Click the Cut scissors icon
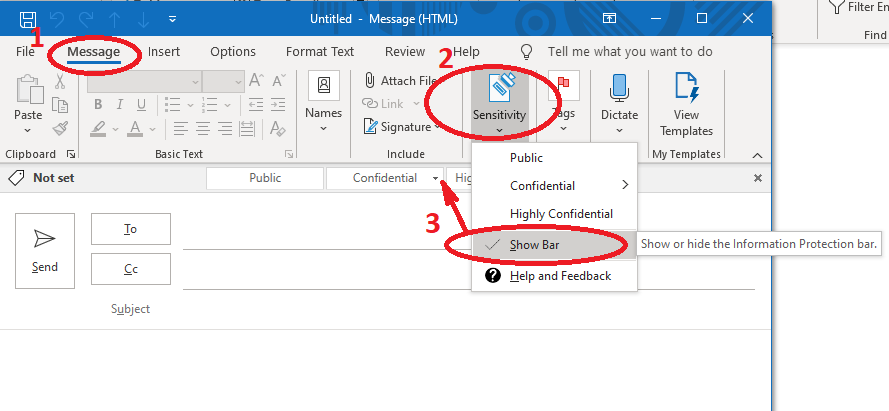 (60, 81)
